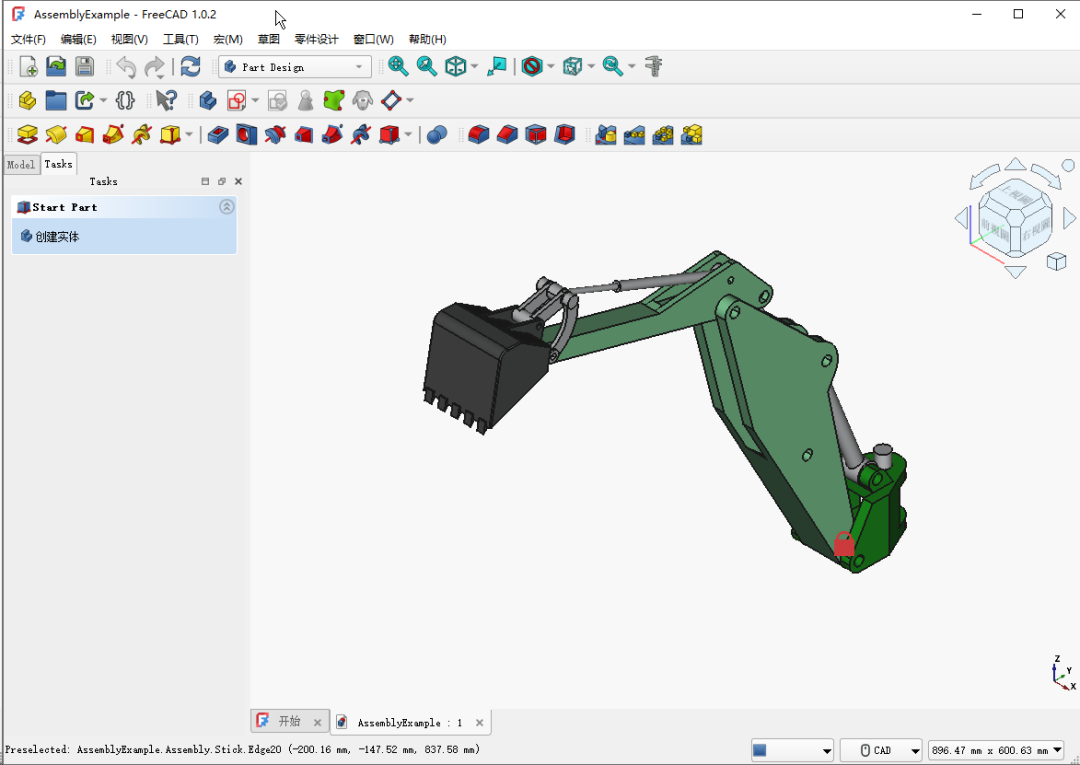Open the Part Design workbench dropdown

tap(295, 67)
